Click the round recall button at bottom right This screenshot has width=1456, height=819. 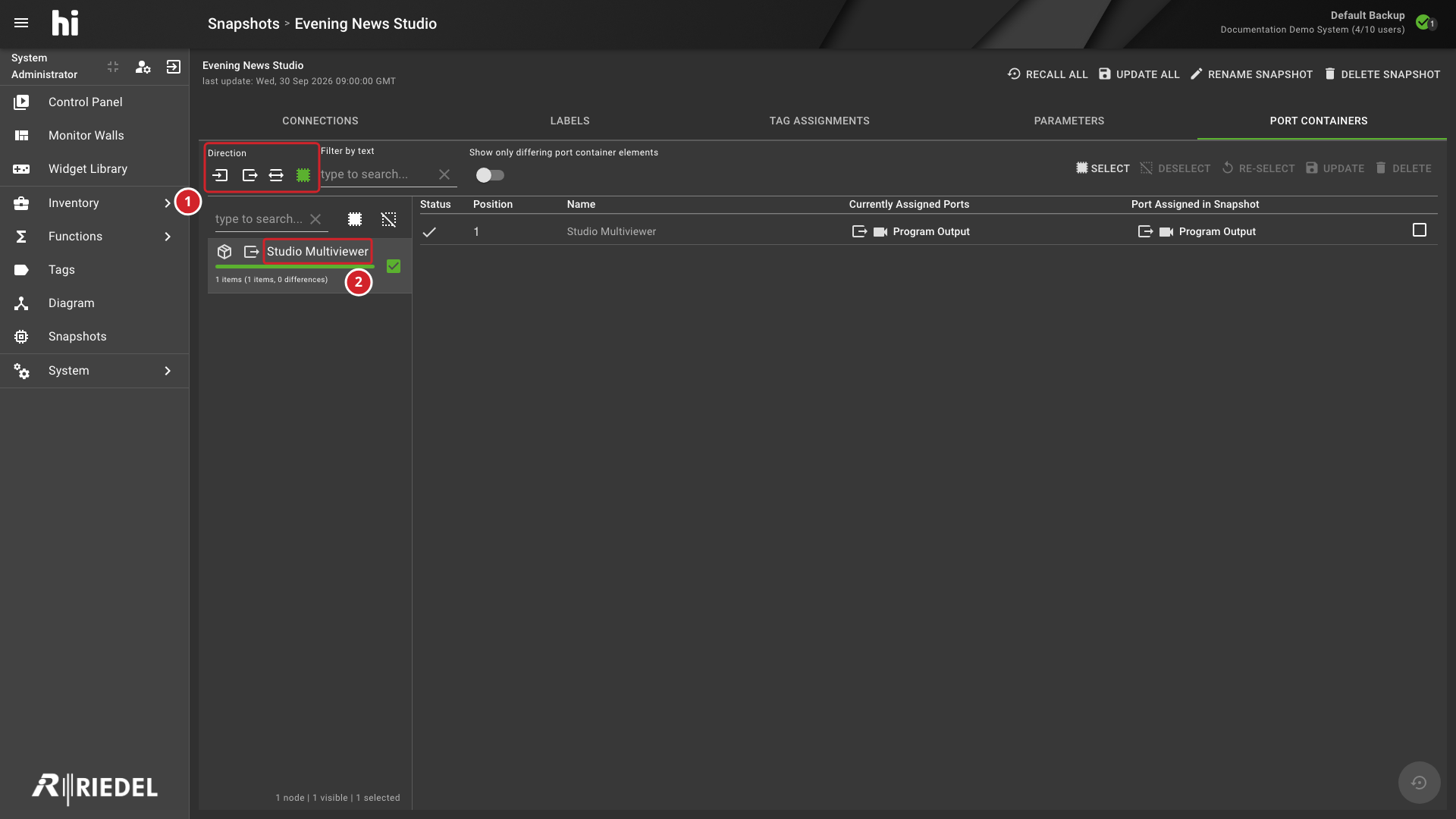tap(1419, 783)
